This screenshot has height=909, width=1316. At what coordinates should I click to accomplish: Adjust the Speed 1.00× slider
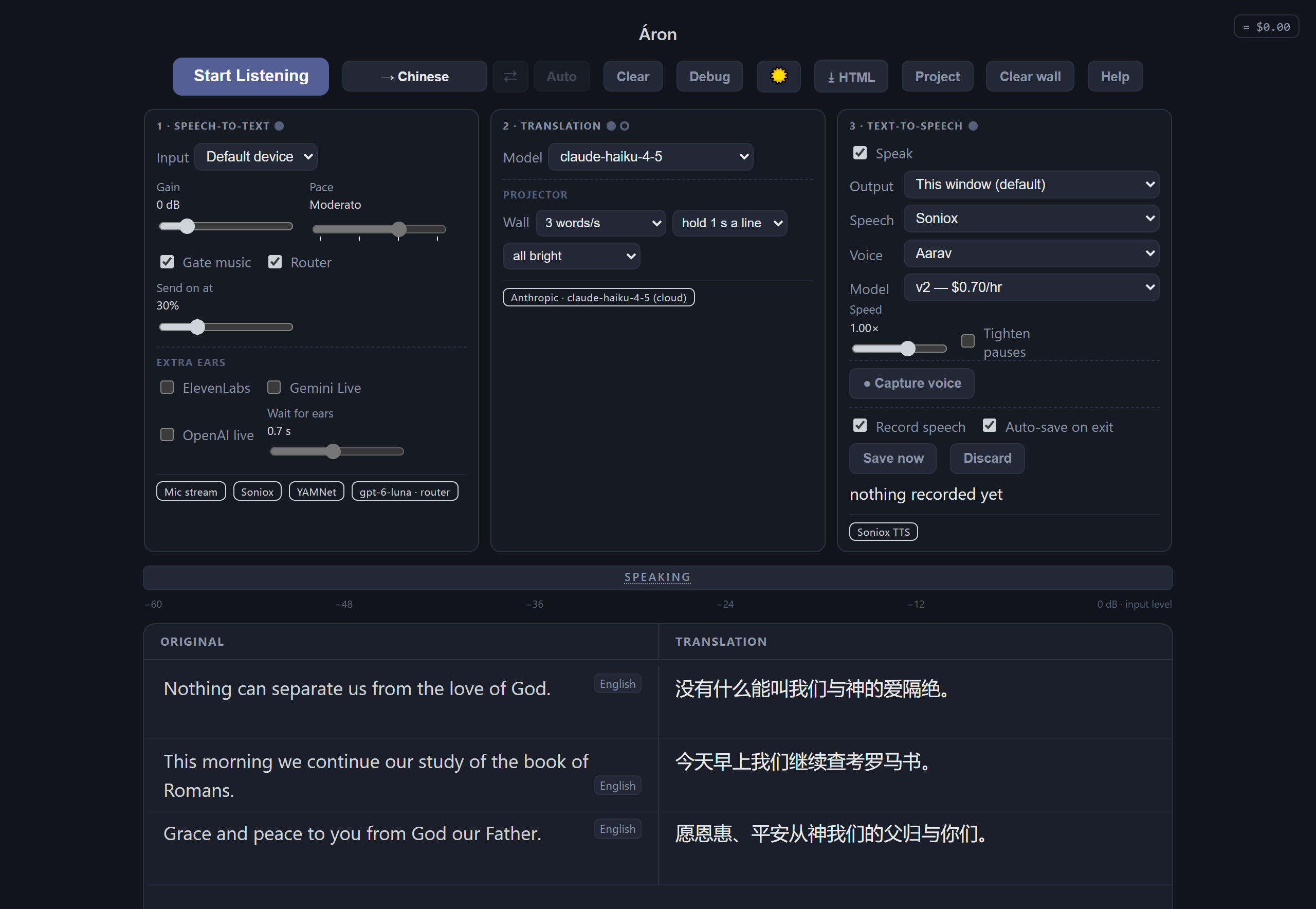click(899, 349)
